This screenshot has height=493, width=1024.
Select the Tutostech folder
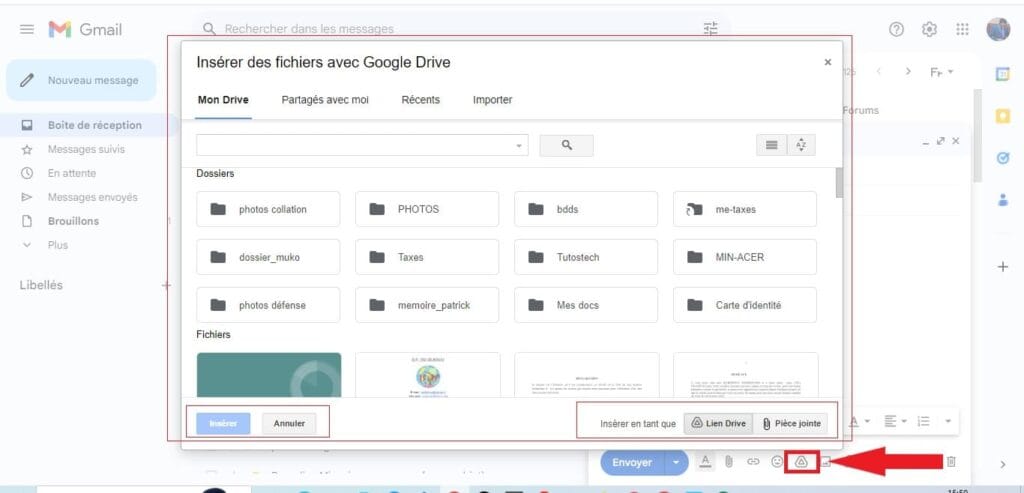pyautogui.click(x=586, y=257)
